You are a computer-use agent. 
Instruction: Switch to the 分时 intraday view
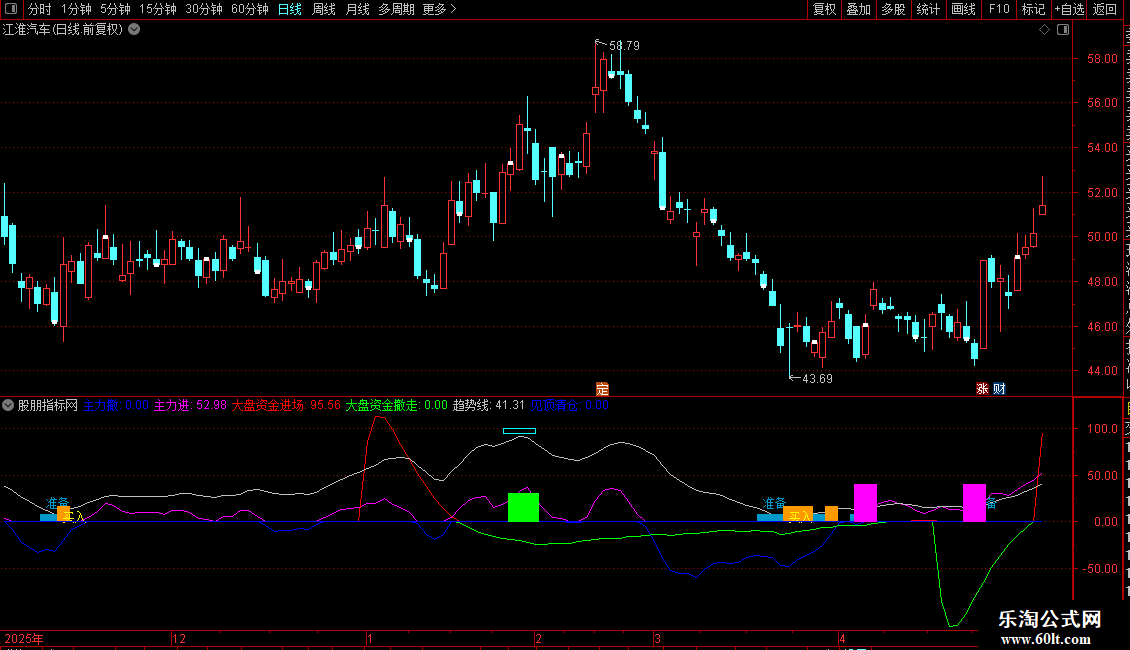40,9
